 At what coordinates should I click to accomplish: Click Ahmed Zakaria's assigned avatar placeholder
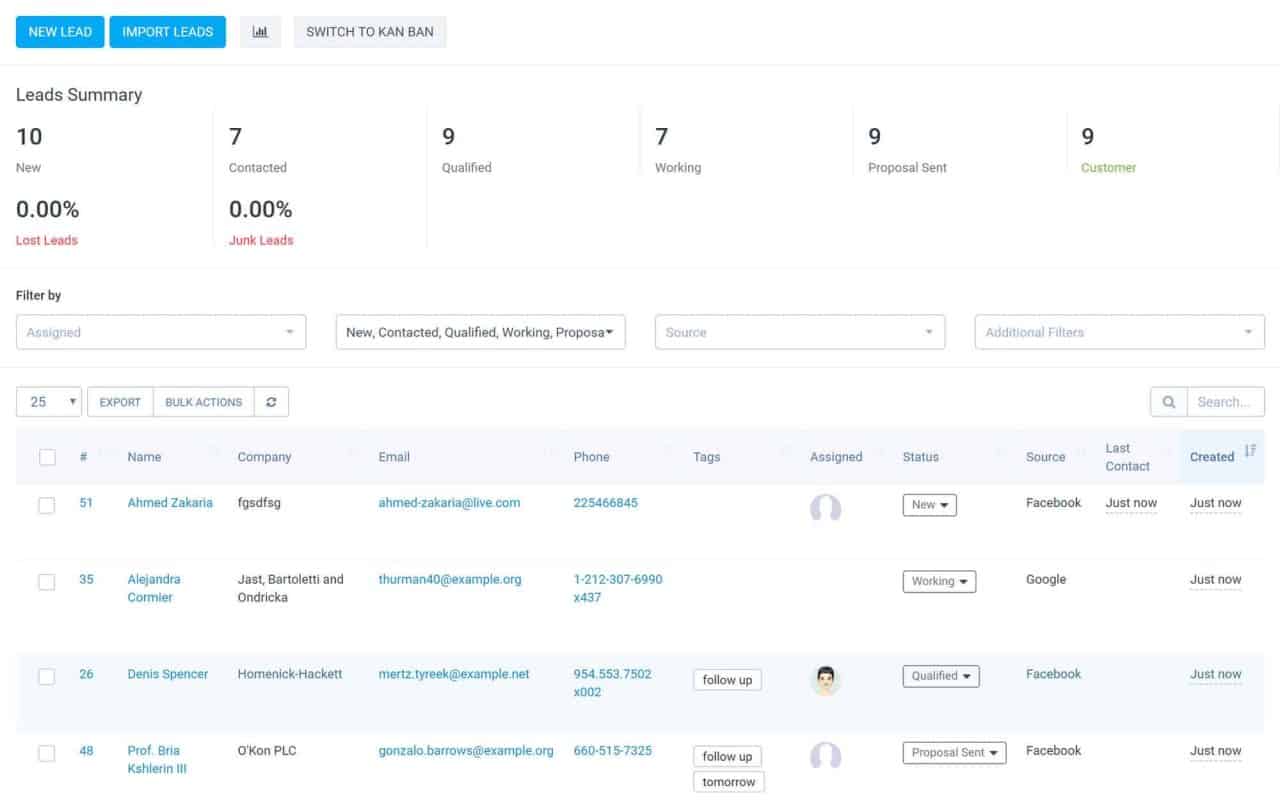[x=825, y=507]
